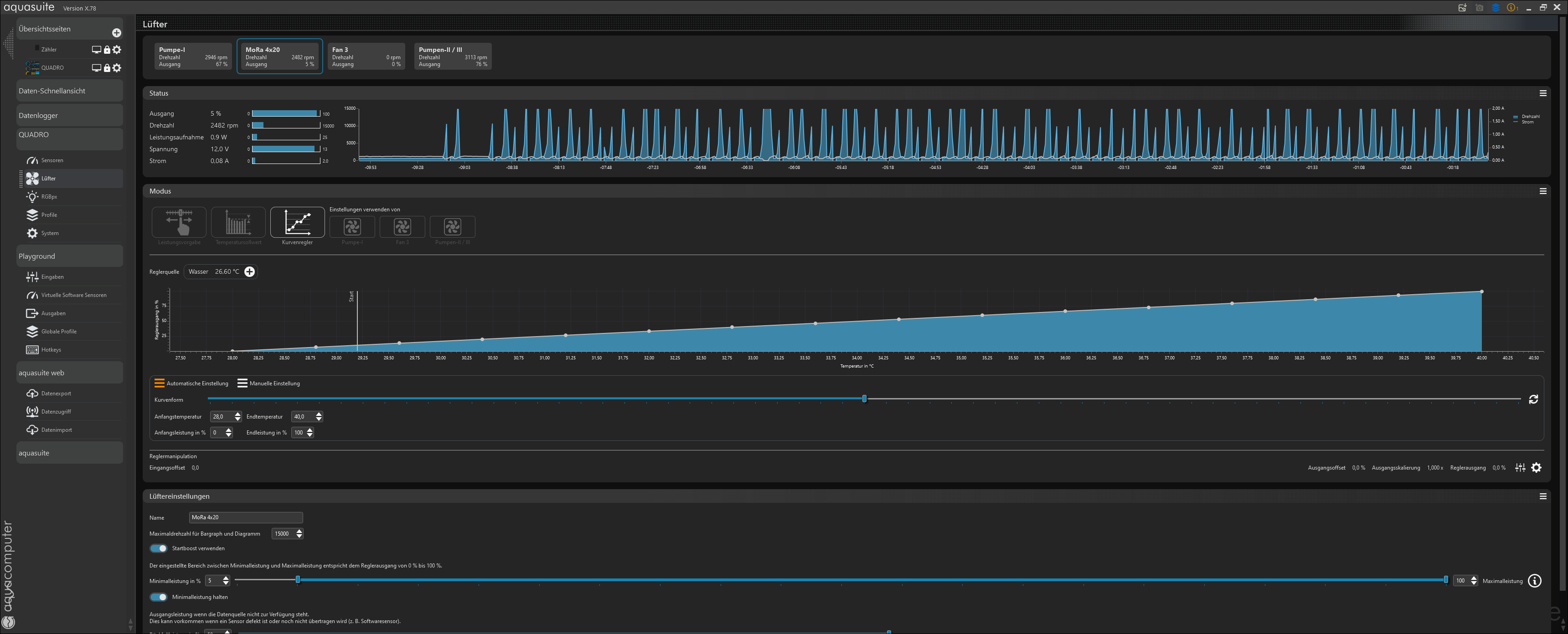This screenshot has width=1568, height=634.
Task: Switch to the Pumpen-II / III fan tab
Action: 452,56
